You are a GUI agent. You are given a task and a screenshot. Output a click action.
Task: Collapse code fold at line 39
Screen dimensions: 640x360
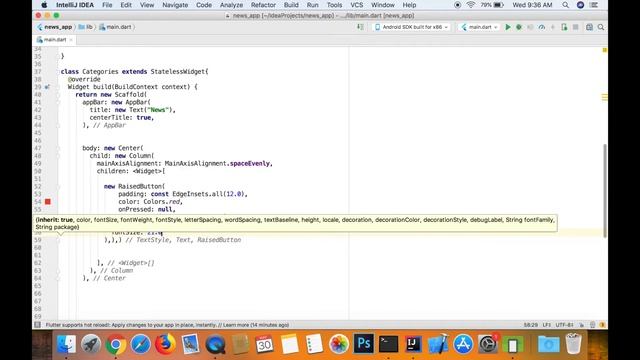coord(58,87)
